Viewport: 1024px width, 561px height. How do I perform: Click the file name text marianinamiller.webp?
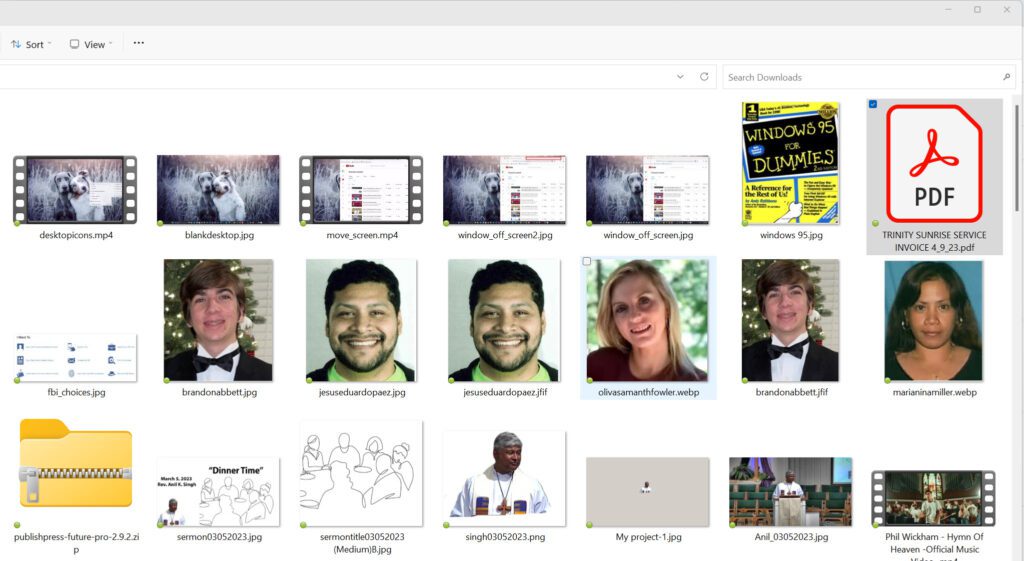pyautogui.click(x=935, y=393)
